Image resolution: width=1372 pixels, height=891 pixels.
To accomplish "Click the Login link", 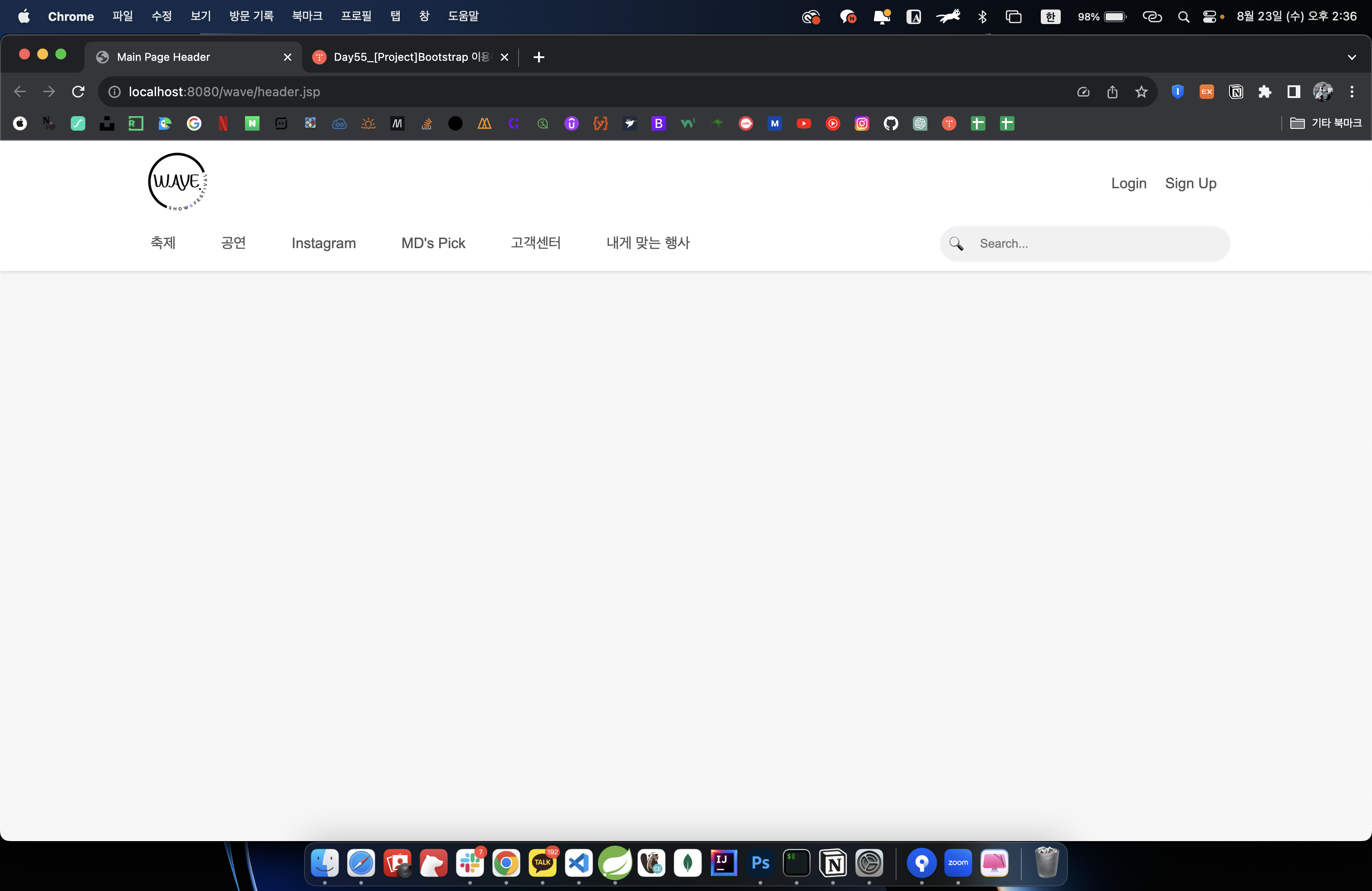I will coord(1128,183).
